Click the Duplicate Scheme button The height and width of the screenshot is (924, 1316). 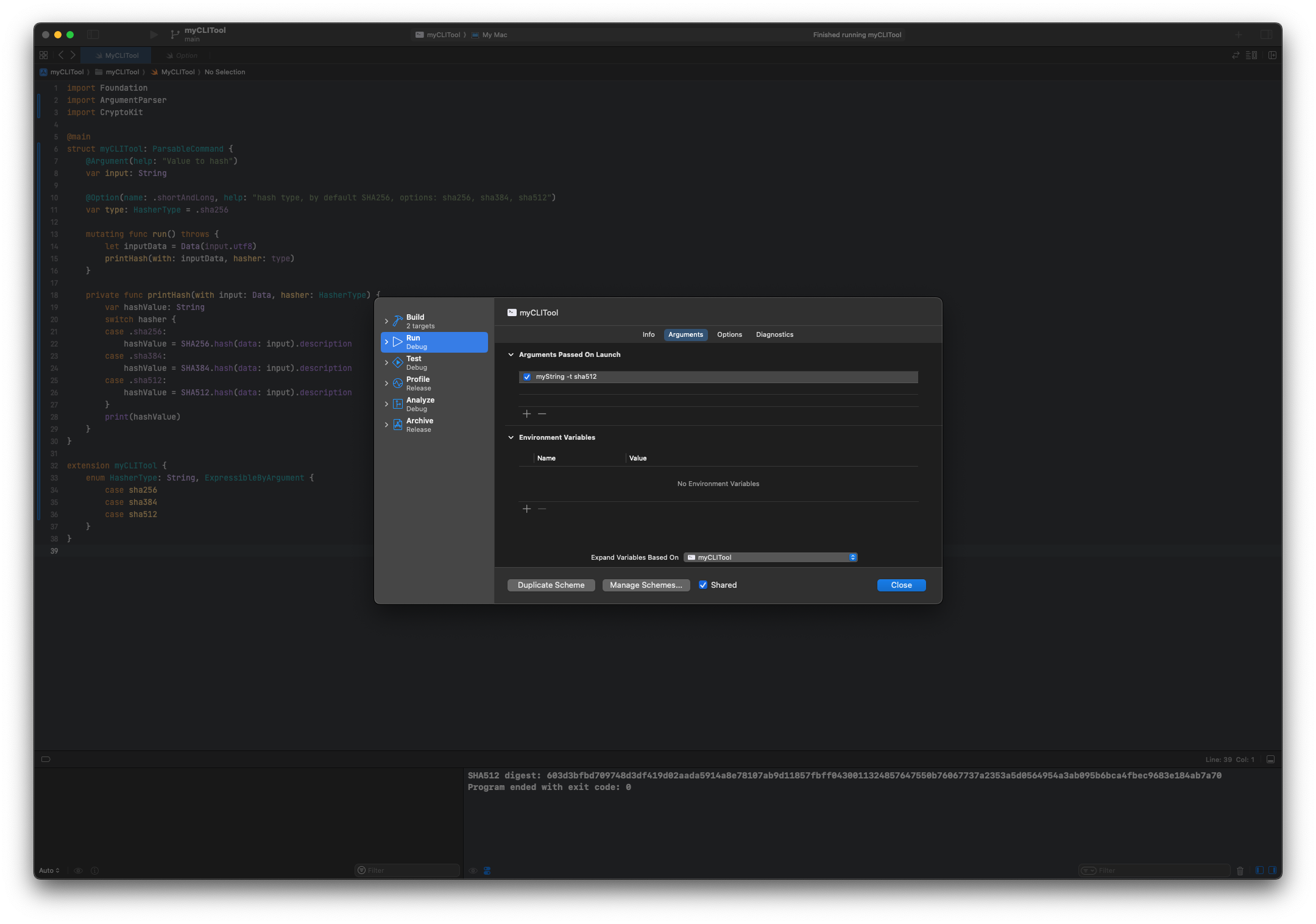551,585
